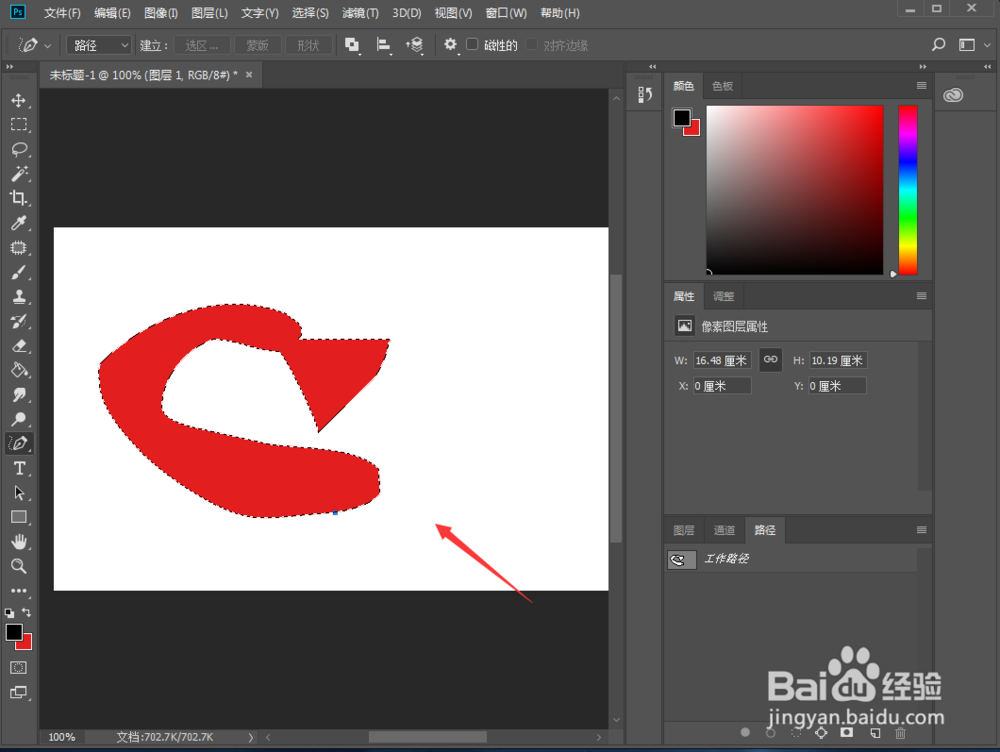Select the Move tool
Image resolution: width=1000 pixels, height=752 pixels.
[x=18, y=100]
